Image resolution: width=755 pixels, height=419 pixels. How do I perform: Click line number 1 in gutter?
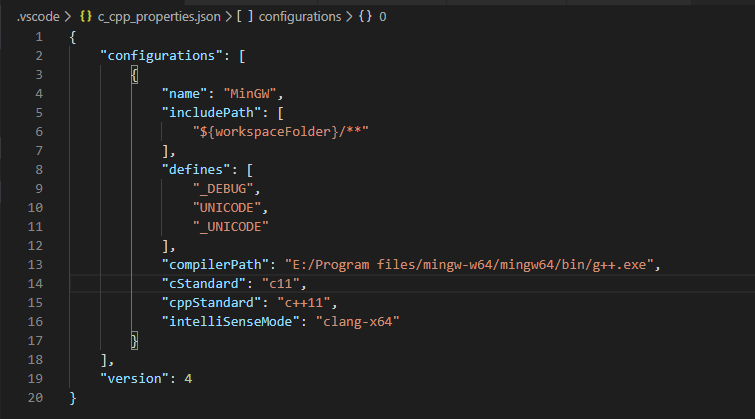coord(39,37)
